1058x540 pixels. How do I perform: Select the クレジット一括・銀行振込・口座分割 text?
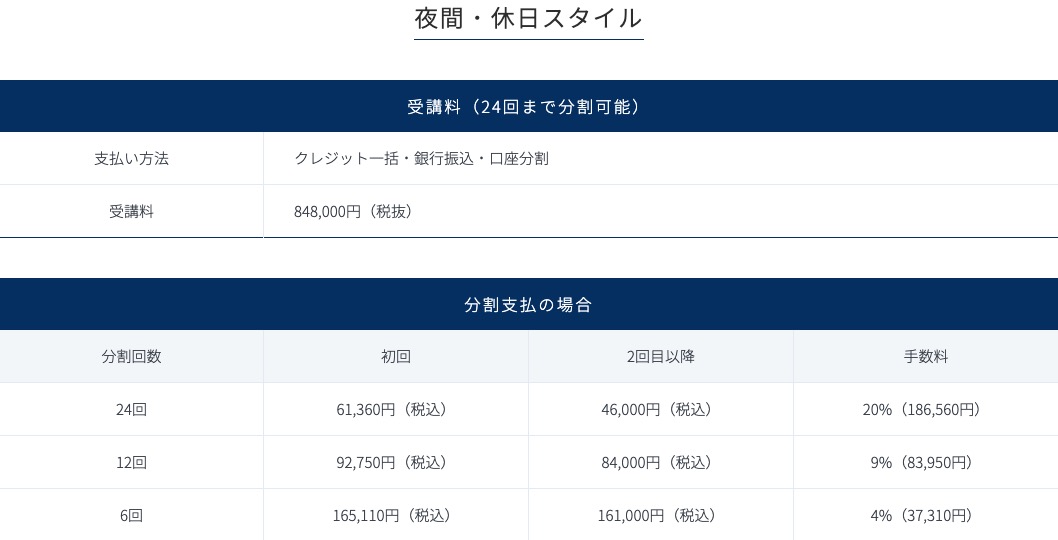(x=421, y=159)
